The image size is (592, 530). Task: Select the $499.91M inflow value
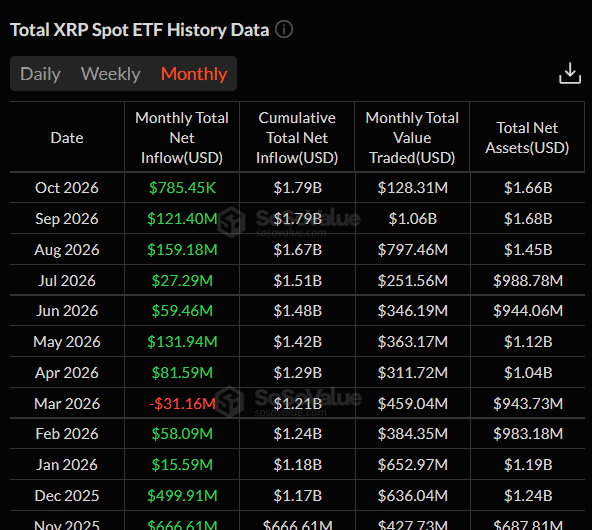182,495
